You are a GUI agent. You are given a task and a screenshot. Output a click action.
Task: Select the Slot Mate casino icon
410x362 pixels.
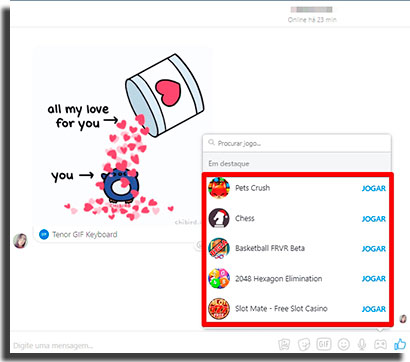click(x=219, y=309)
